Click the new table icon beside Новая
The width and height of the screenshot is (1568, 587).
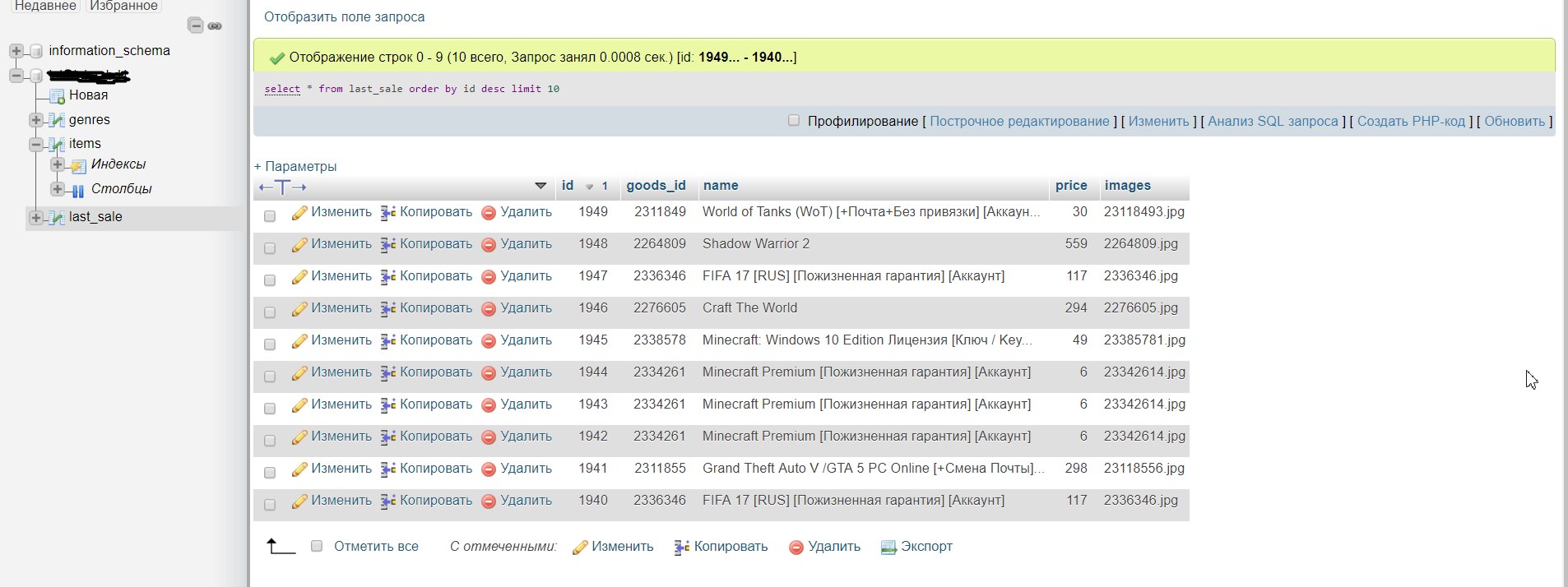click(x=57, y=96)
